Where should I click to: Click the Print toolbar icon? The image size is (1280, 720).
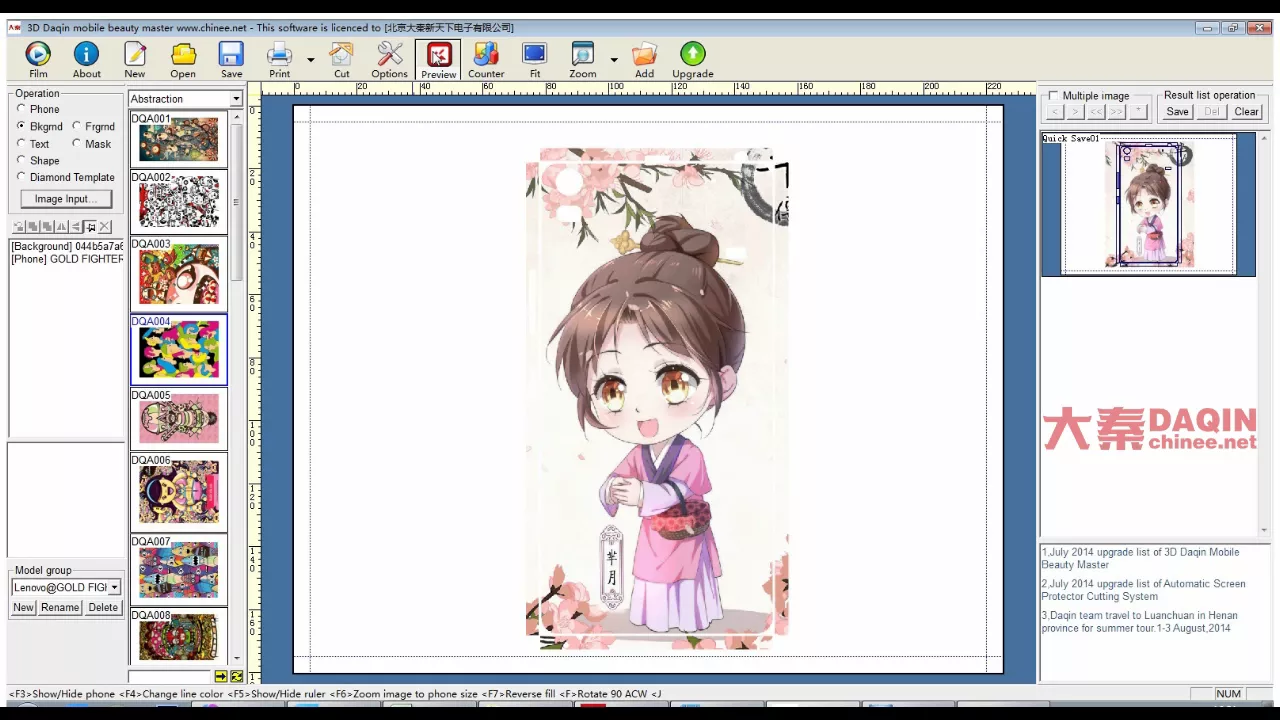coord(280,60)
